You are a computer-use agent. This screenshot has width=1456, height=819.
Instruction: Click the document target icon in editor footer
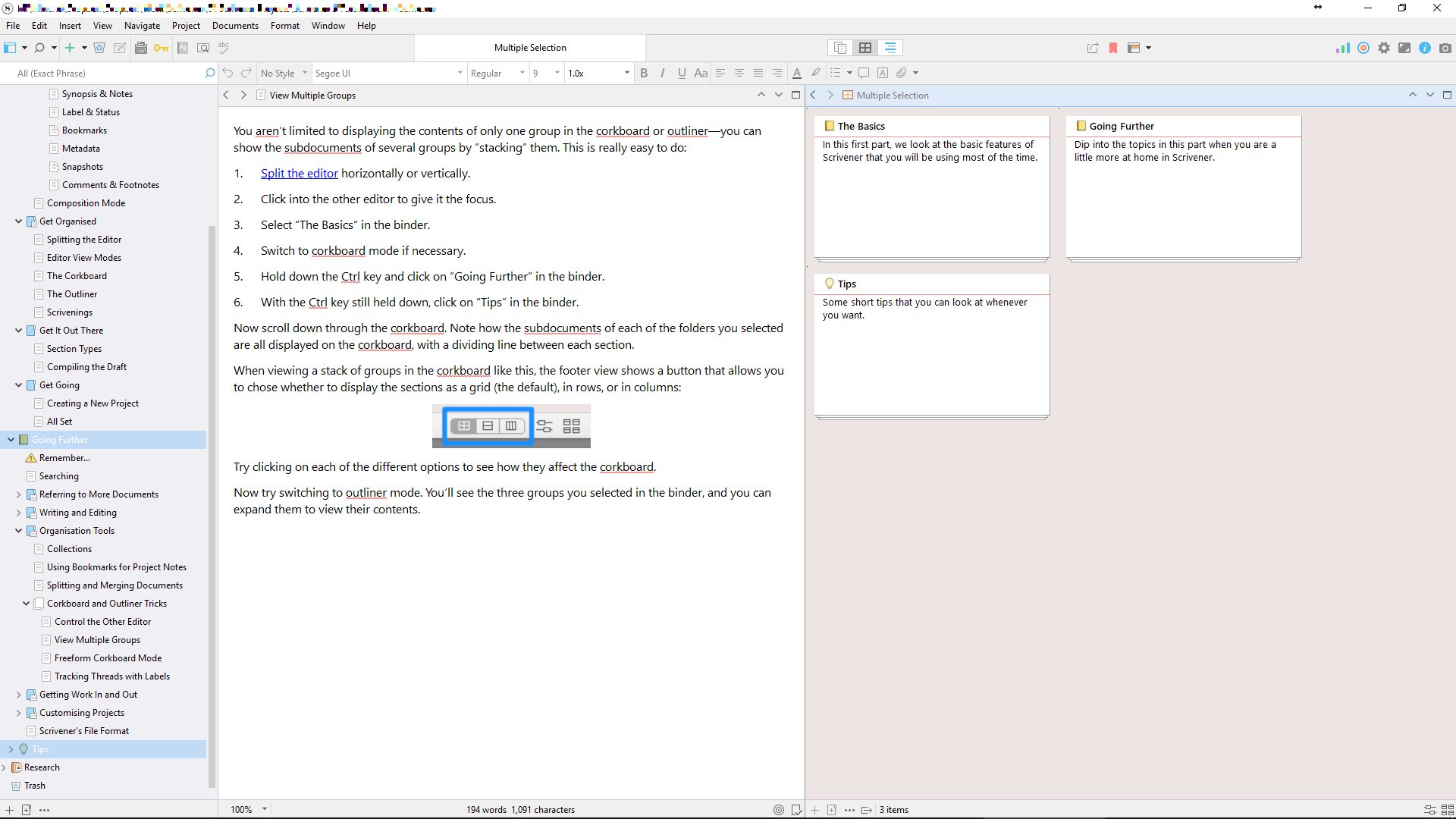pos(779,810)
